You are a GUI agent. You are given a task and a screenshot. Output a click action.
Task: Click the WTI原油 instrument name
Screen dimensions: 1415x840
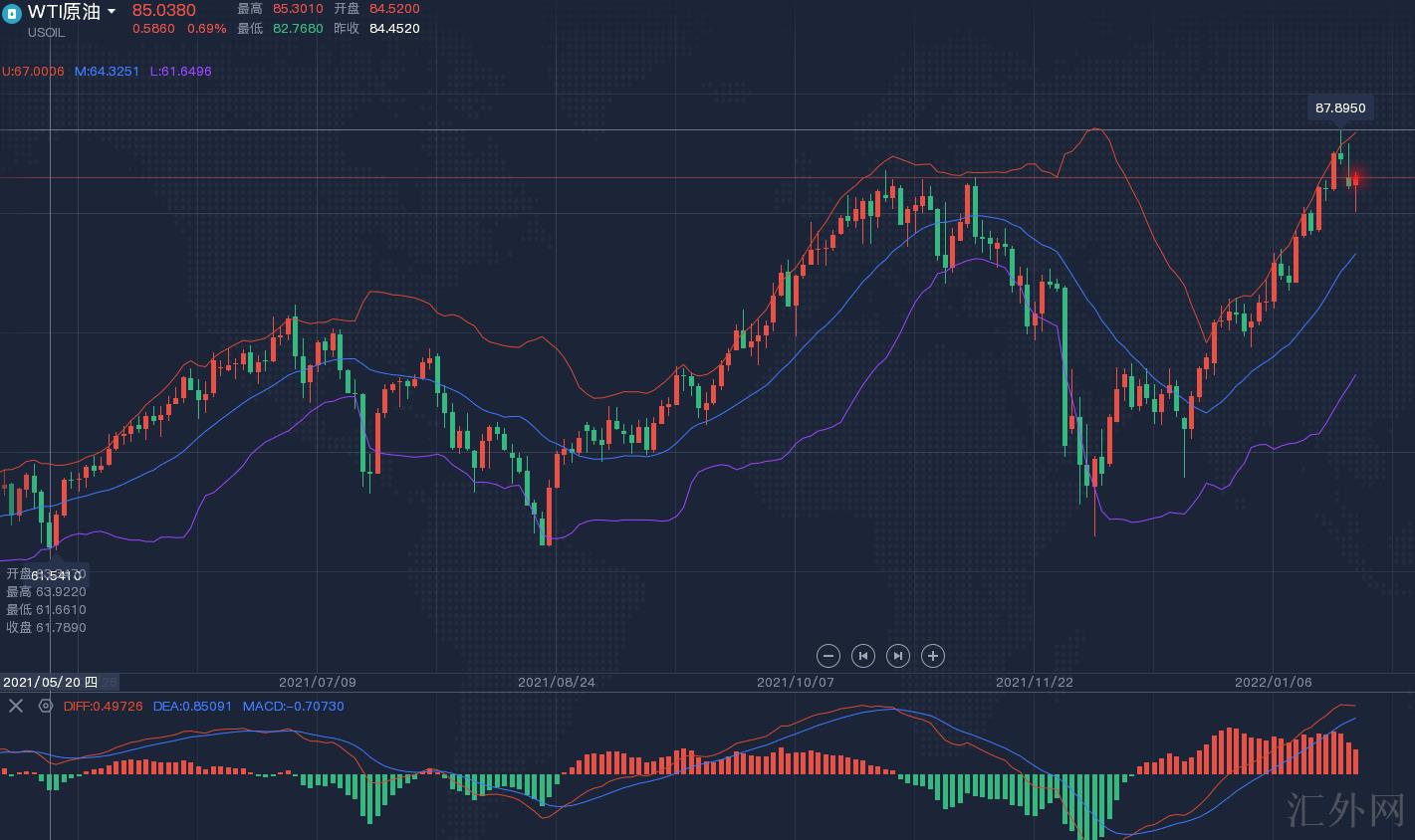coord(65,12)
